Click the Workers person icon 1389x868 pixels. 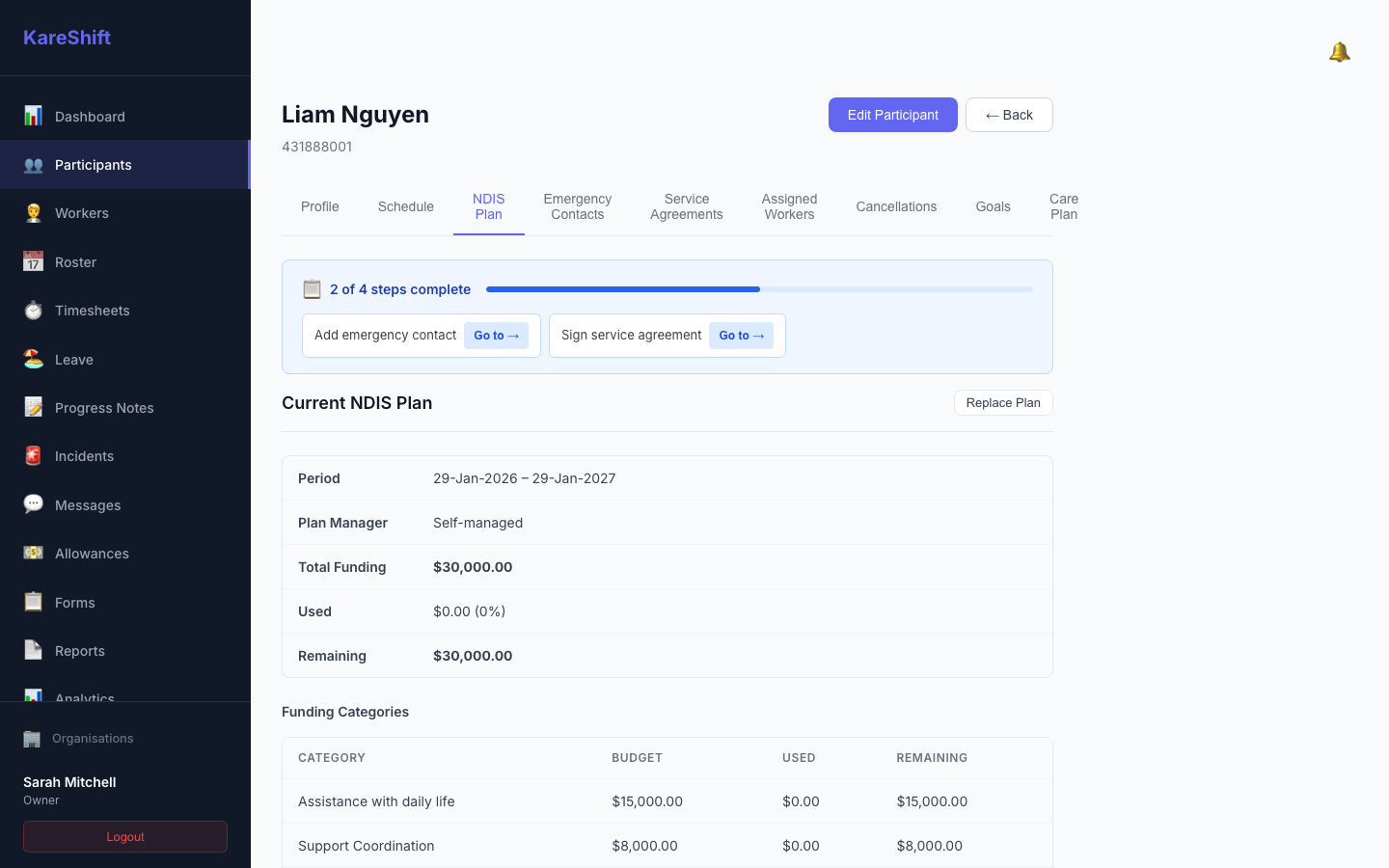pos(33,213)
